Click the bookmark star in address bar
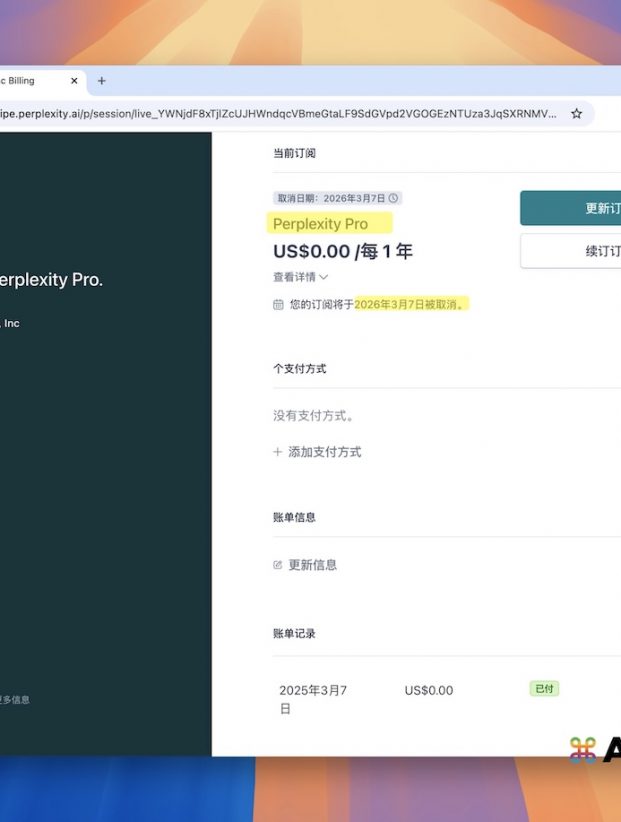This screenshot has height=822, width=621. click(576, 114)
